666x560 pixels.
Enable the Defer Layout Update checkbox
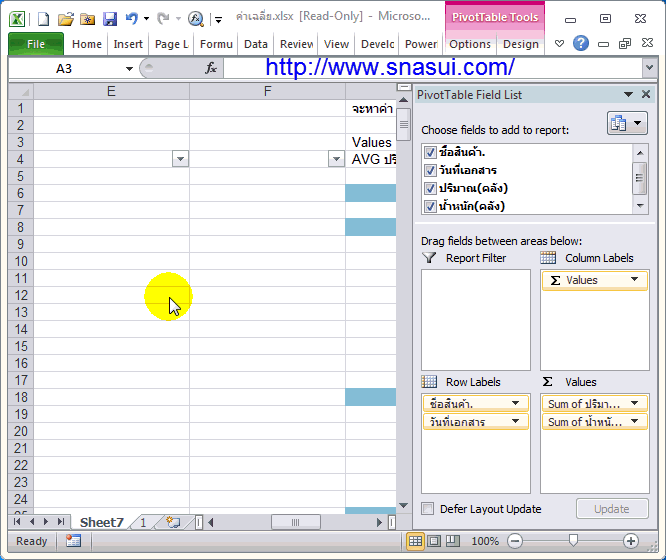[428, 509]
